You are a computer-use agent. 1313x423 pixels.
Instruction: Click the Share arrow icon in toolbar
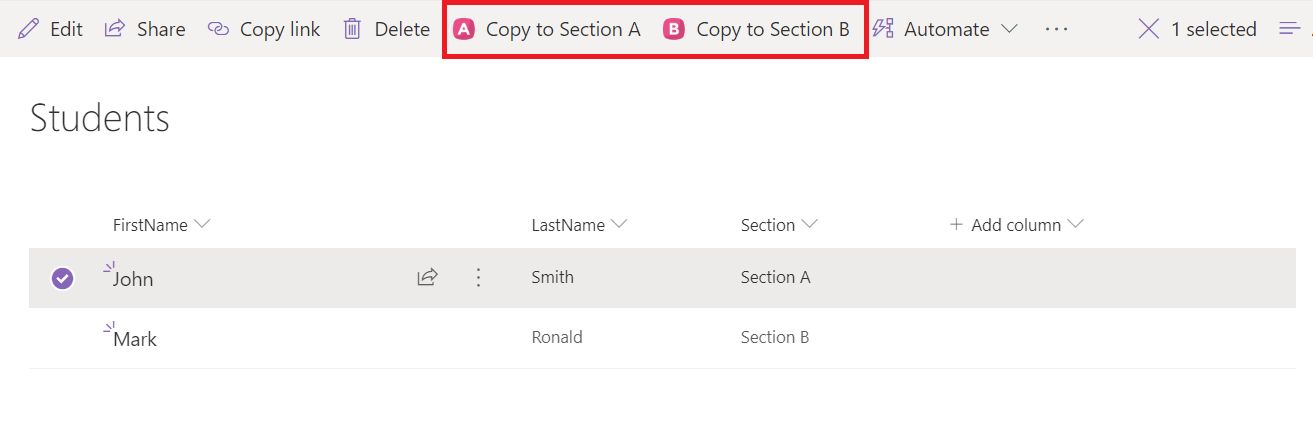coord(115,29)
